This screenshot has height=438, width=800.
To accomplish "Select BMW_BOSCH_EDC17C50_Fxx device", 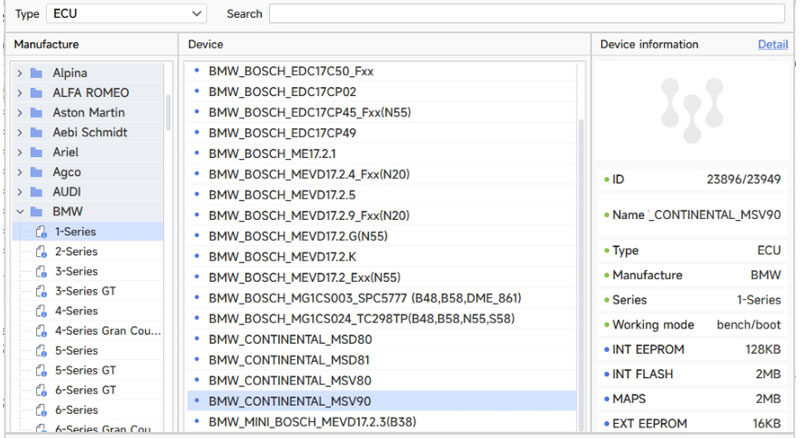I will point(382,71).
